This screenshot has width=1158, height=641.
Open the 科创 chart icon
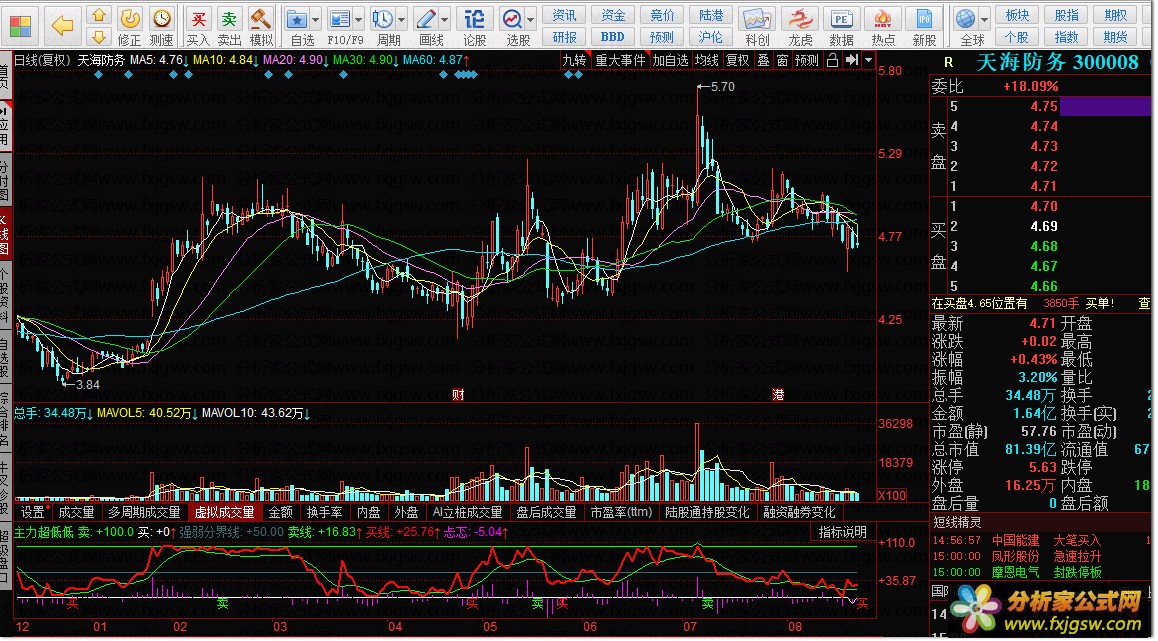tap(757, 19)
